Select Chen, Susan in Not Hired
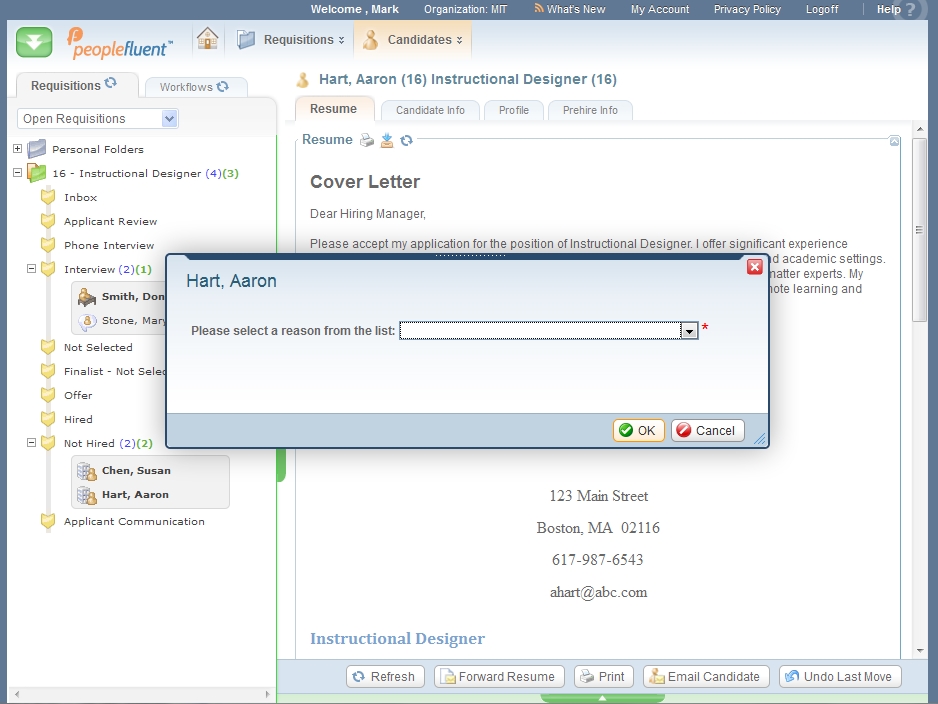The height and width of the screenshot is (704, 938). (x=135, y=470)
